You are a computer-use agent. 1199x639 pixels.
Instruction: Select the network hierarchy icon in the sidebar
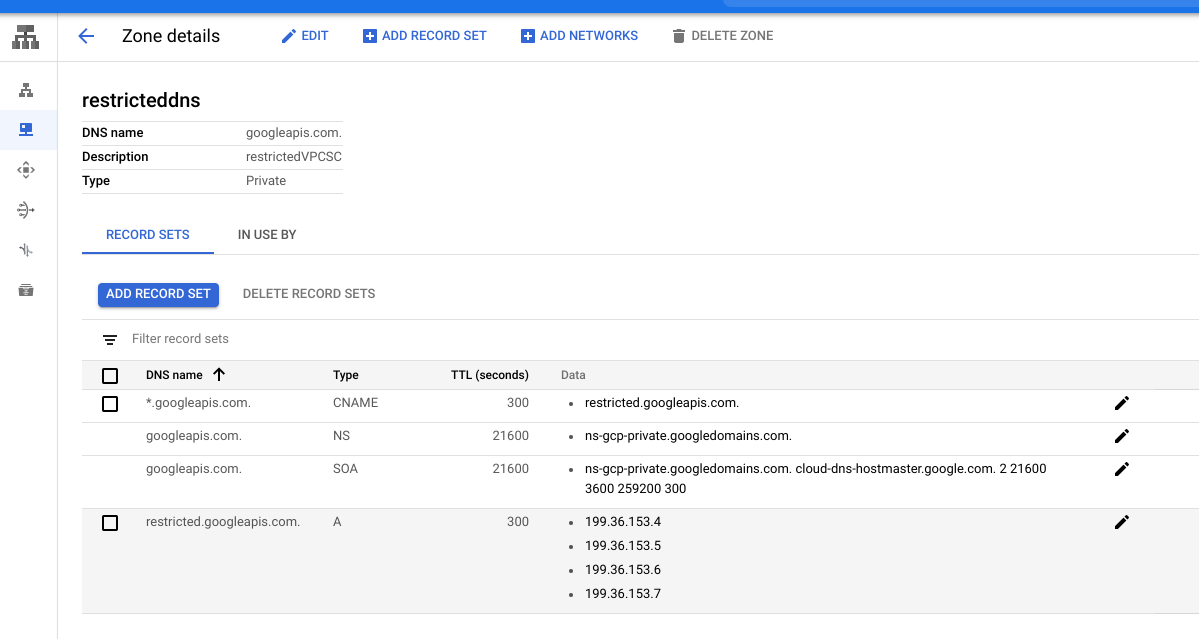point(27,89)
